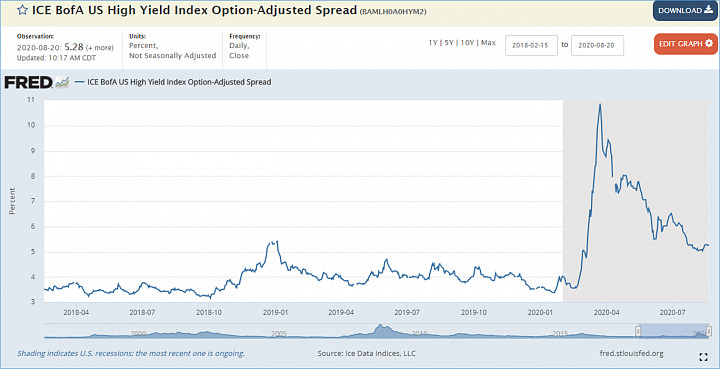Click the FRED logo

pyautogui.click(x=28, y=83)
